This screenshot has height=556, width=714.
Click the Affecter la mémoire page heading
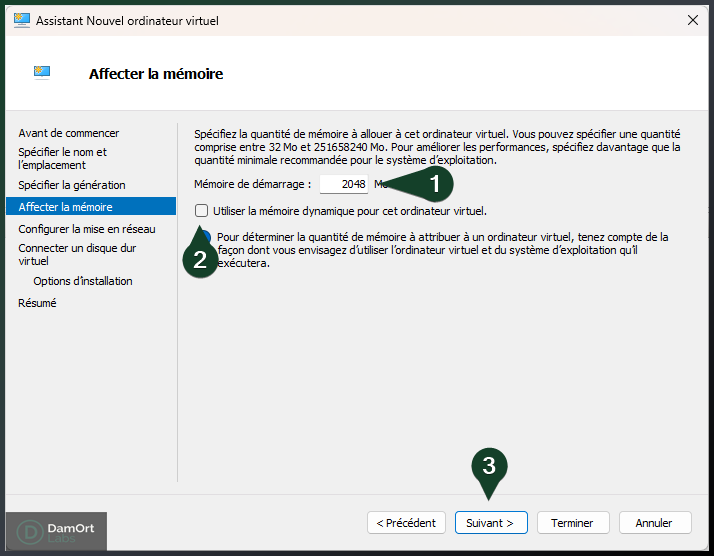156,74
